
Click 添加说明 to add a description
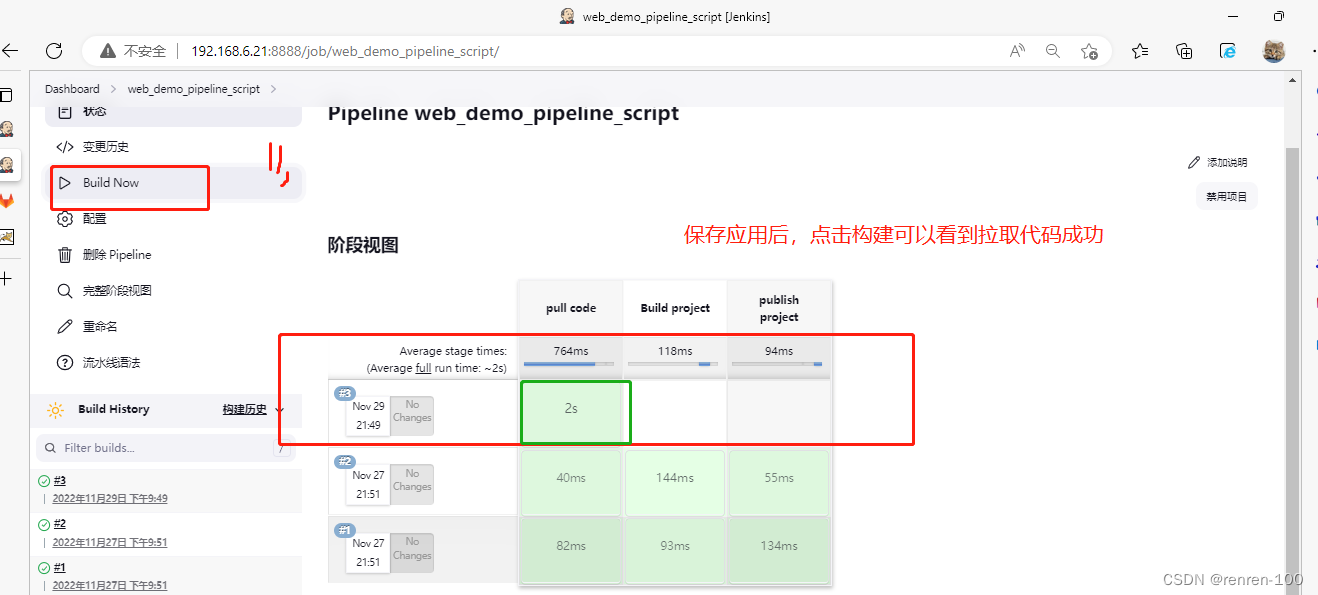tap(1218, 163)
